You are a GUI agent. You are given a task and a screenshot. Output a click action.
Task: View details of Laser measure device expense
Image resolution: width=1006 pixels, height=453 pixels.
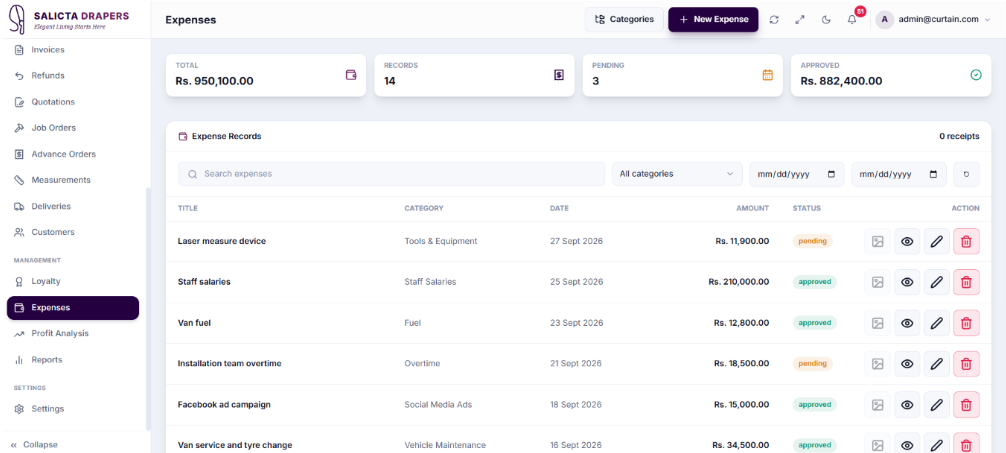(907, 241)
